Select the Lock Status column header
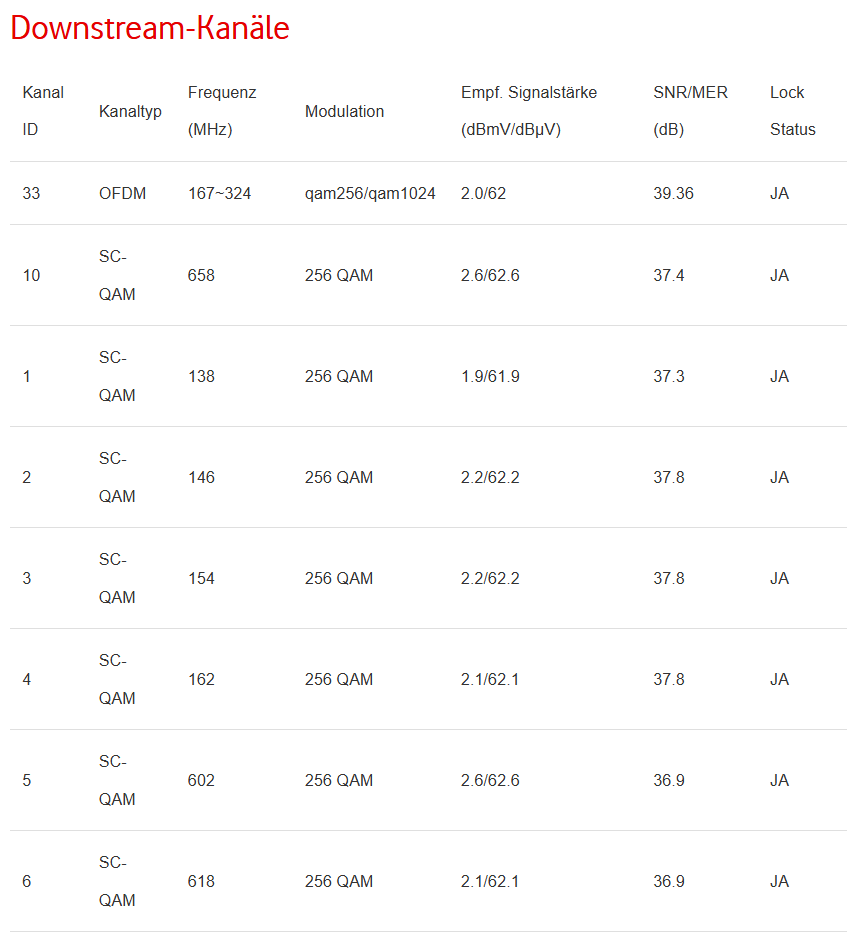 (792, 111)
